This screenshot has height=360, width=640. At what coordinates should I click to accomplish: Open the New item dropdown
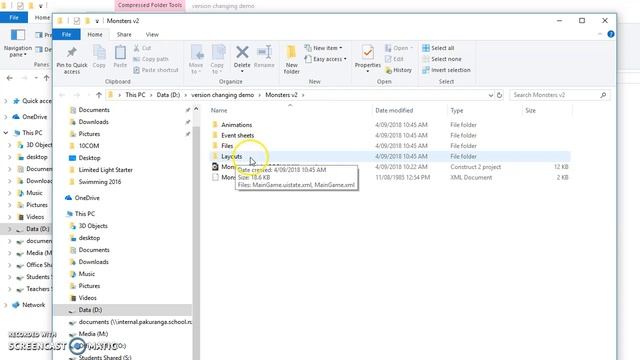tap(323, 48)
